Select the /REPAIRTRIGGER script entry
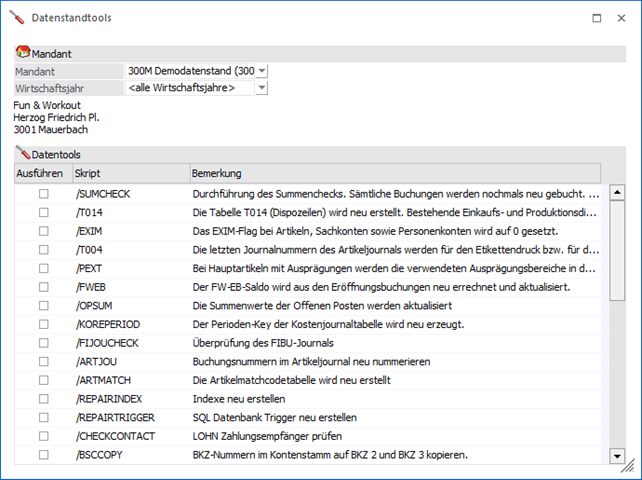Screen dimensions: 642x480 point(115,418)
